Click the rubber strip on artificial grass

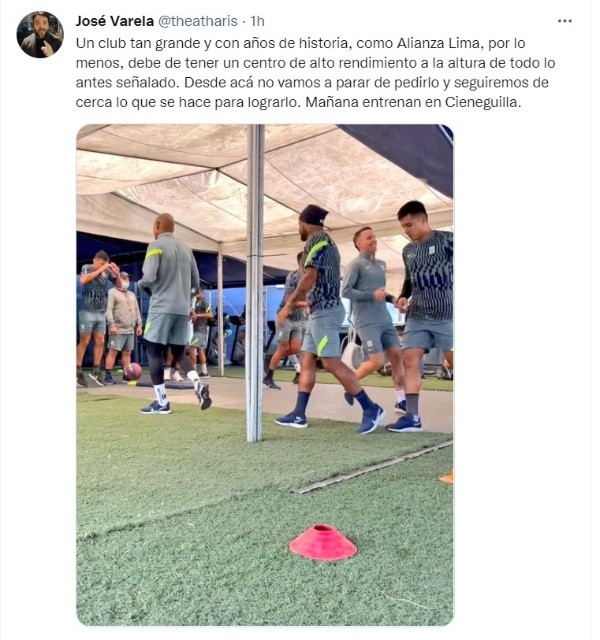click(x=372, y=467)
